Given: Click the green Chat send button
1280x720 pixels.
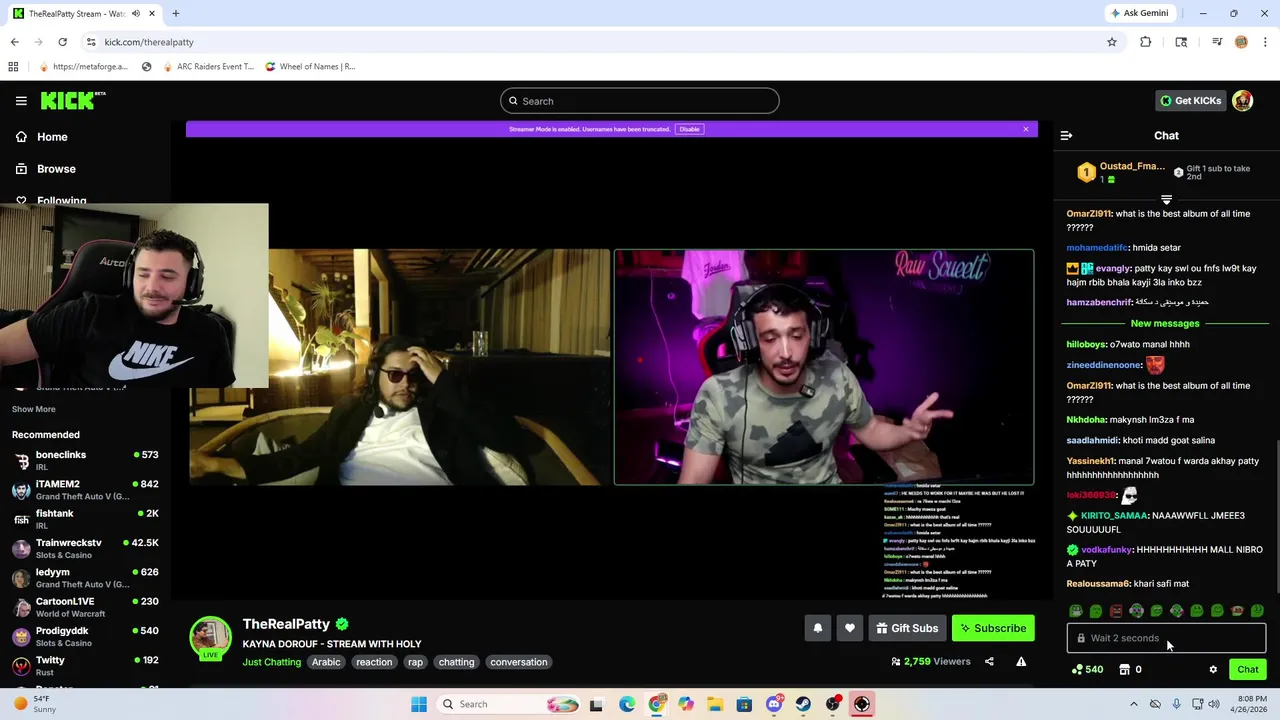Looking at the screenshot, I should [1247, 669].
